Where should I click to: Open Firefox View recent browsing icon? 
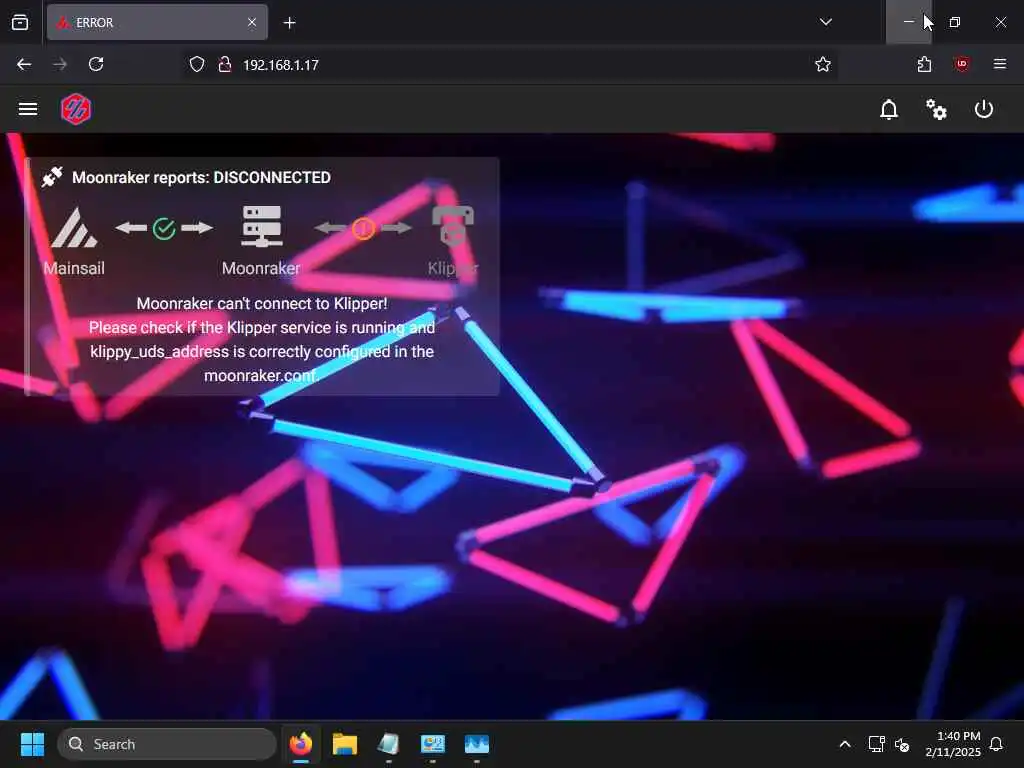tap(20, 23)
